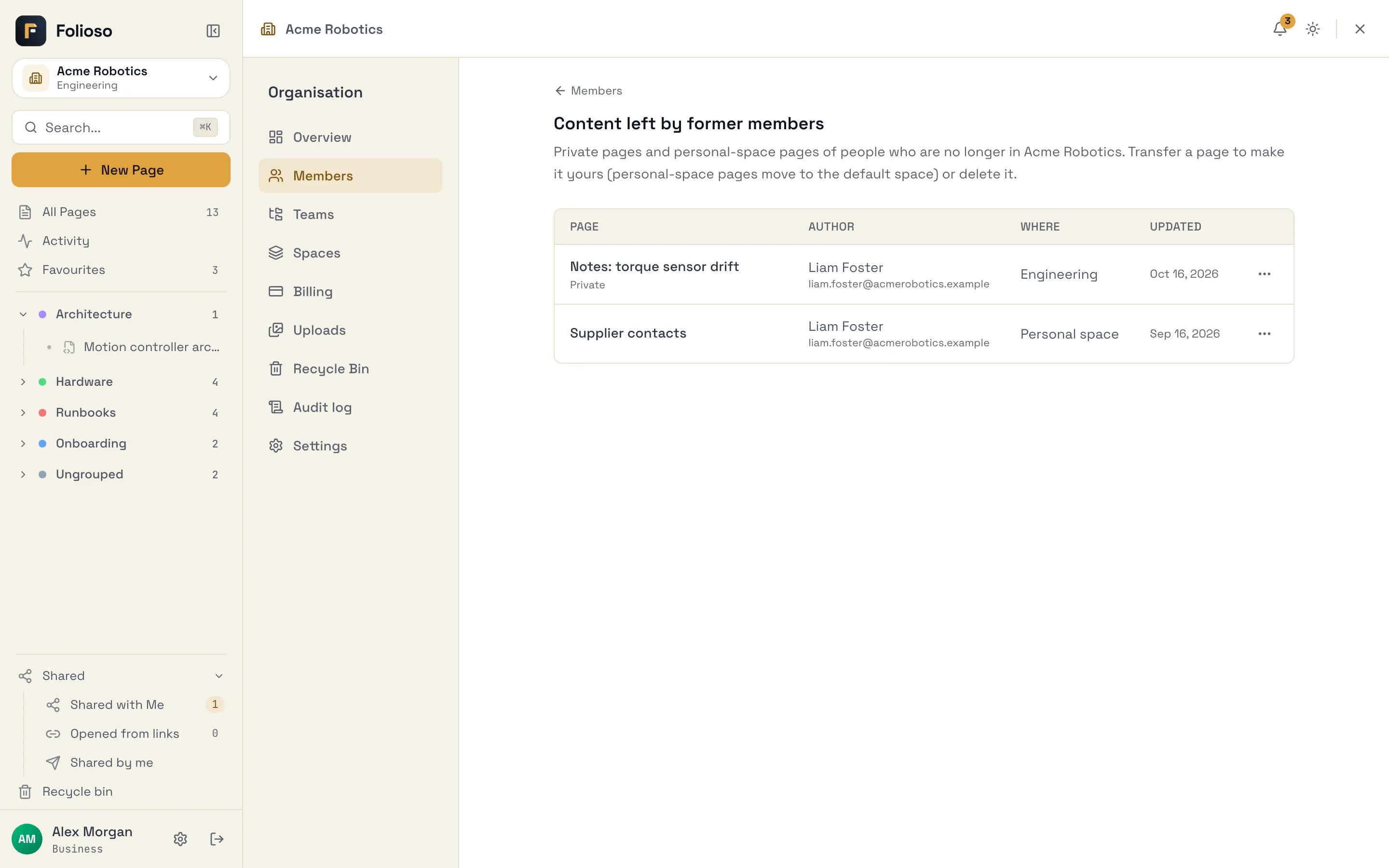This screenshot has width=1389, height=868.
Task: Click the Runbooks red colour dot
Action: pyautogui.click(x=42, y=413)
